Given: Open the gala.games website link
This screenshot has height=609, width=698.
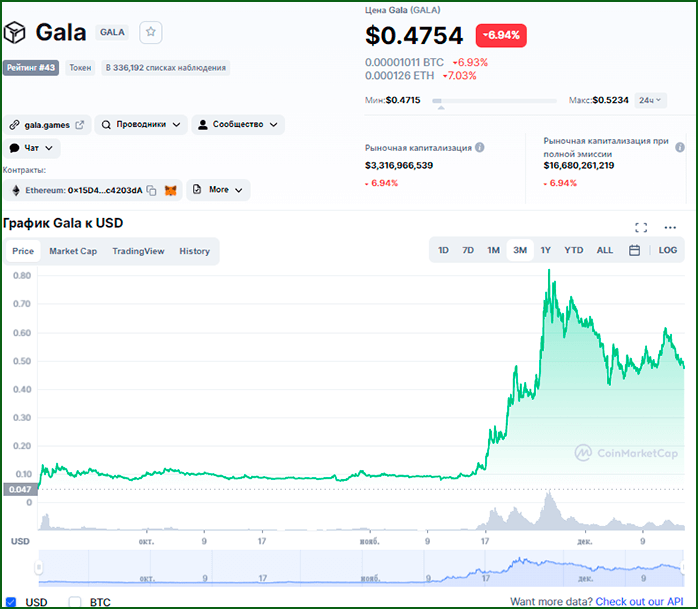Looking at the screenshot, I should (47, 125).
